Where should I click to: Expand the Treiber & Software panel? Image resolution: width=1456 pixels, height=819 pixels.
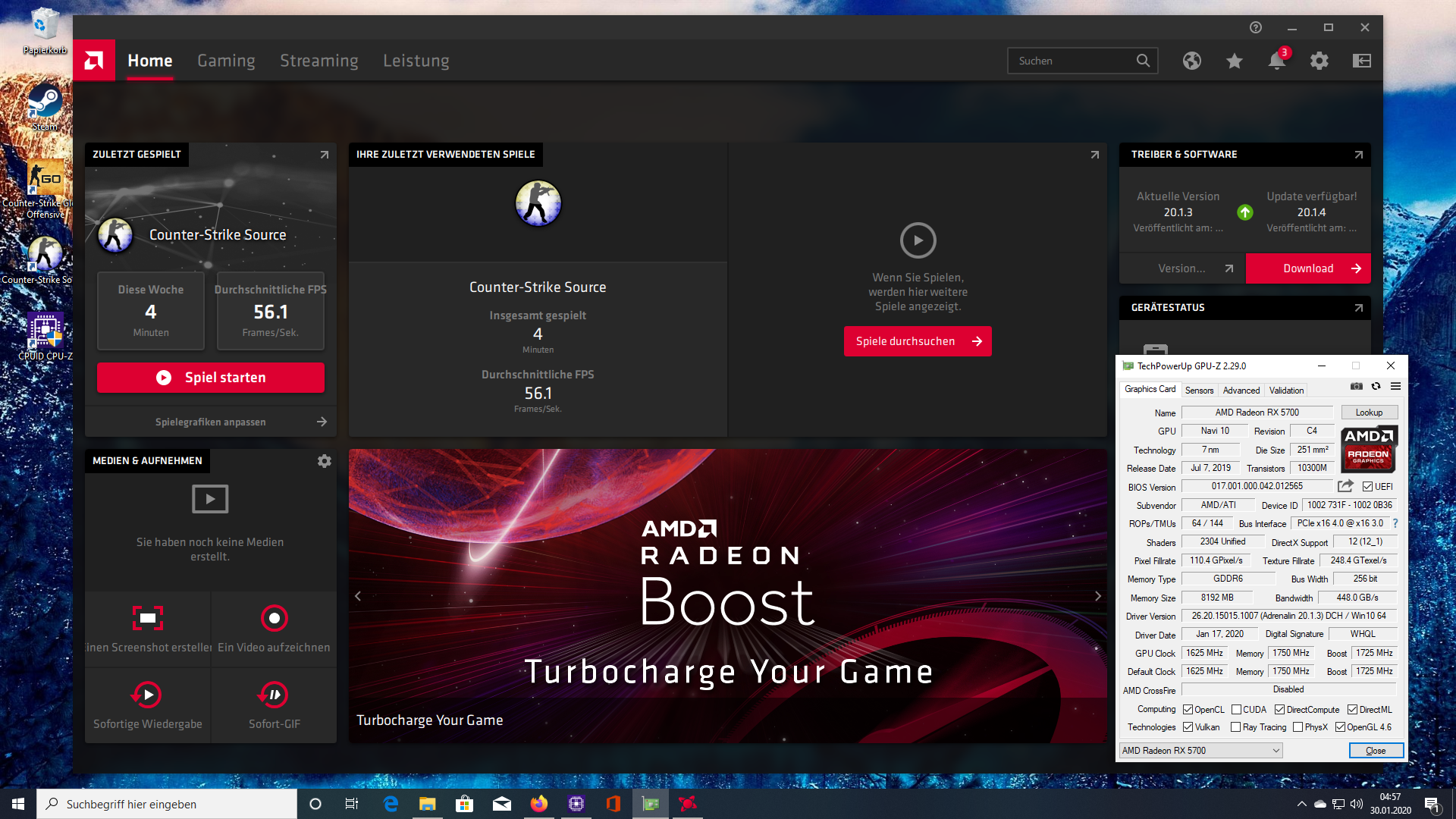coord(1358,155)
